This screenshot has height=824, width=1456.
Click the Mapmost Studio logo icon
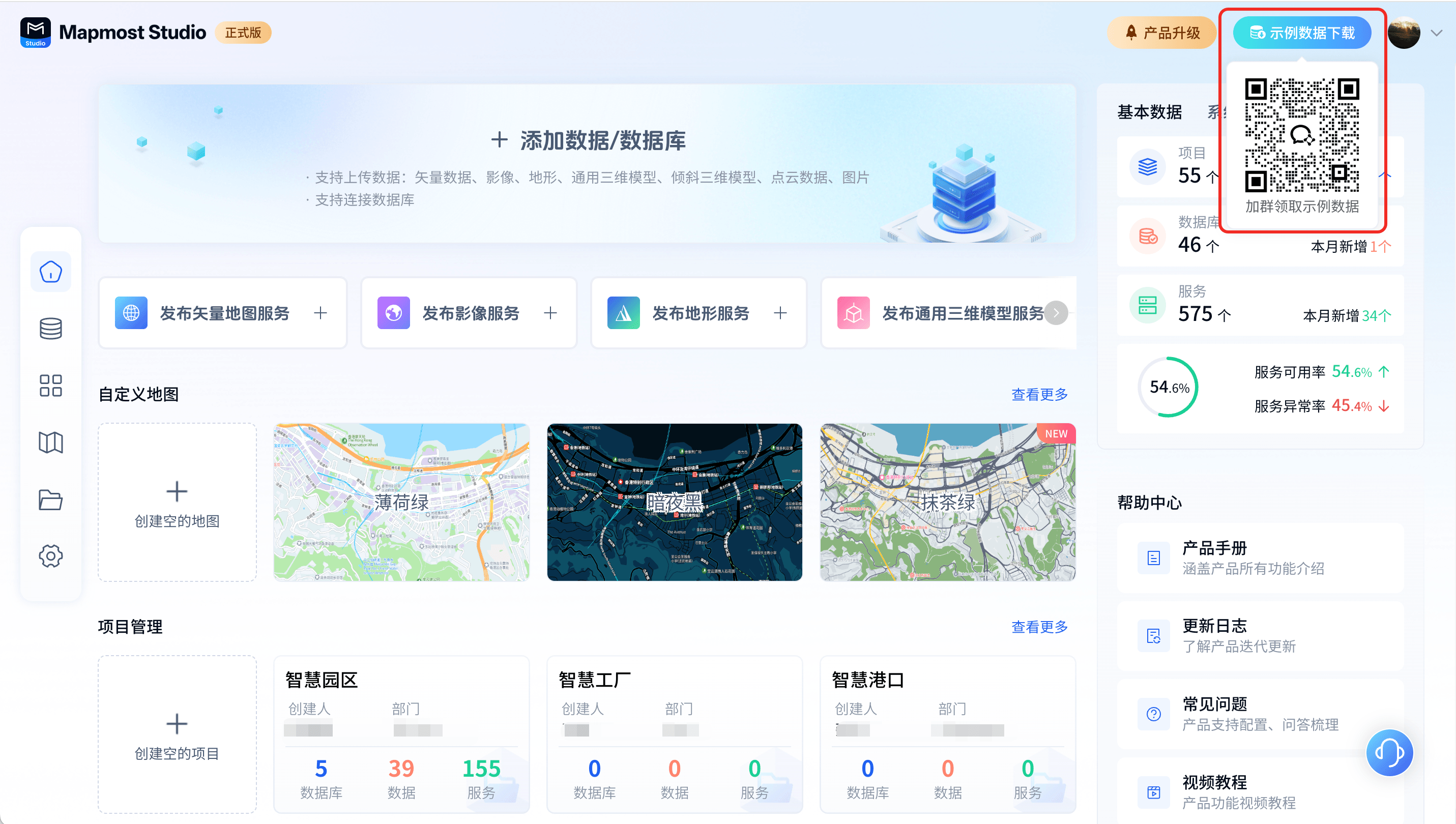click(35, 32)
